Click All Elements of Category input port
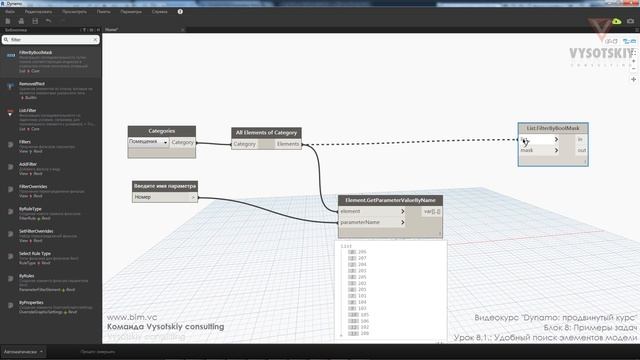The image size is (640, 360). point(244,144)
